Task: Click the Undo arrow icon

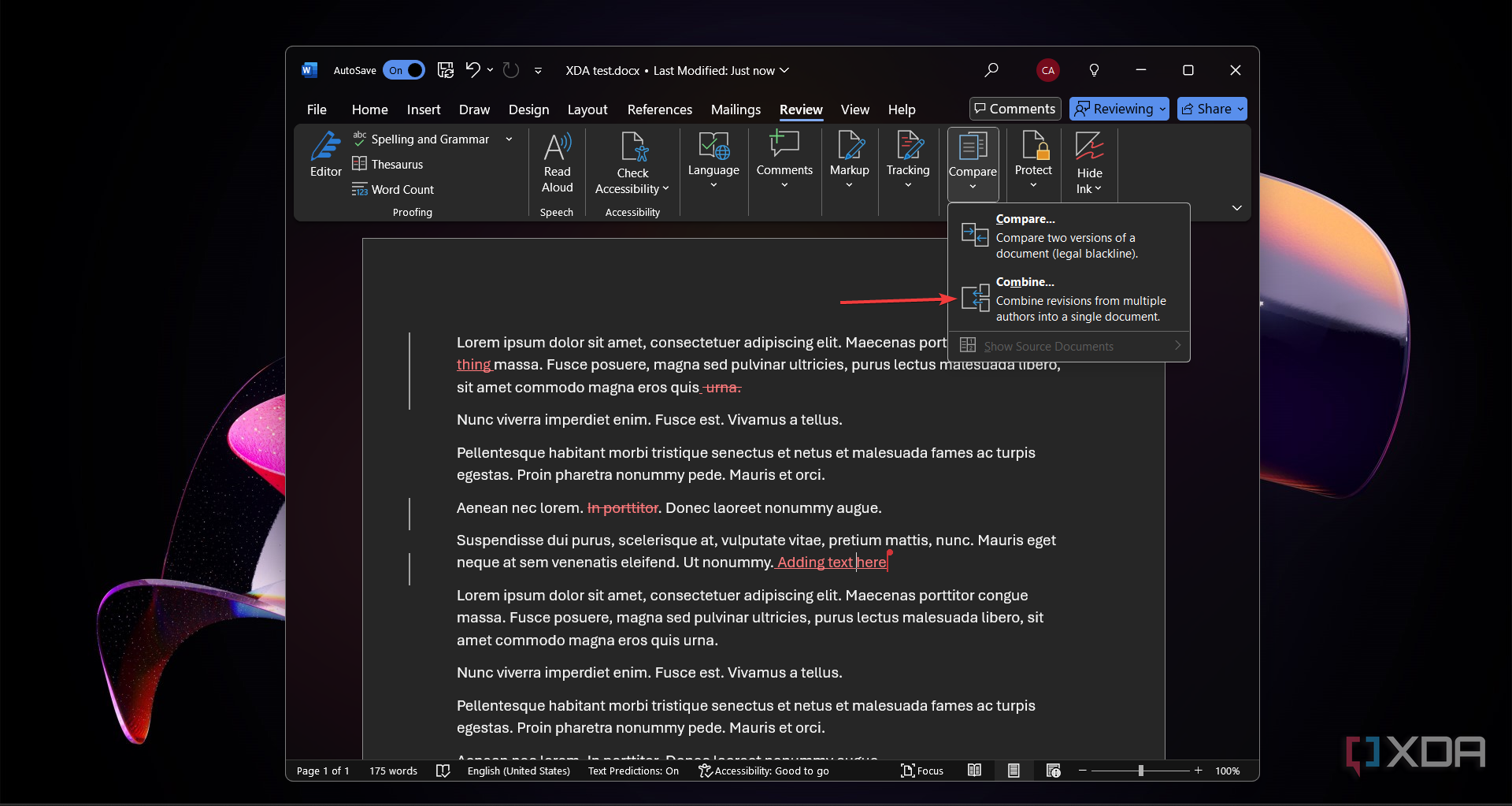Action: coord(472,70)
